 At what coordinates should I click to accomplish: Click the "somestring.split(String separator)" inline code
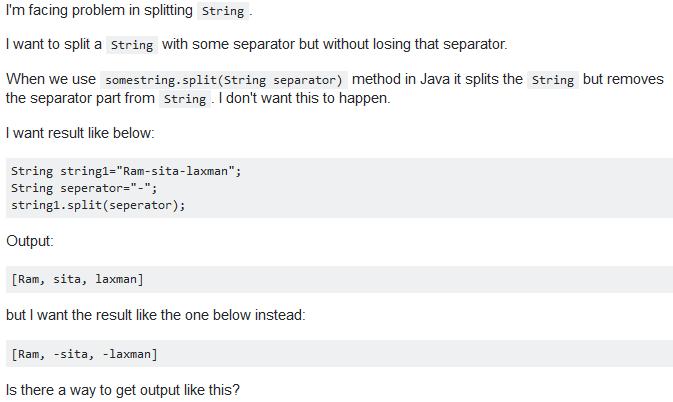(223, 80)
